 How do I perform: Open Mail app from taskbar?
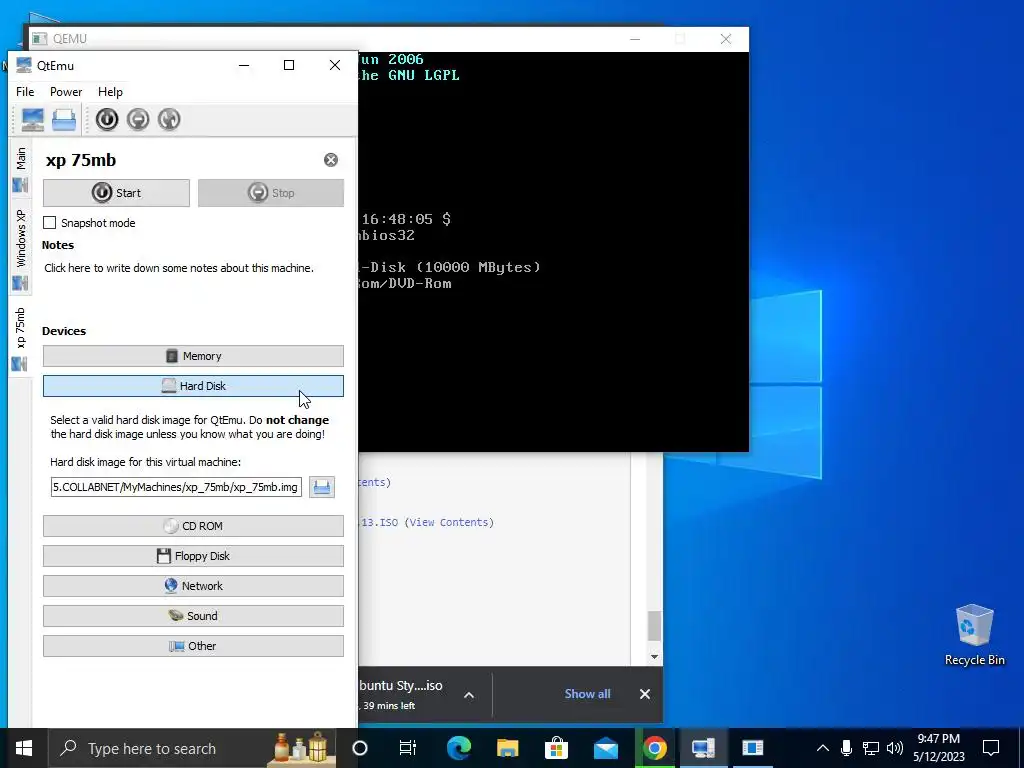tap(605, 748)
